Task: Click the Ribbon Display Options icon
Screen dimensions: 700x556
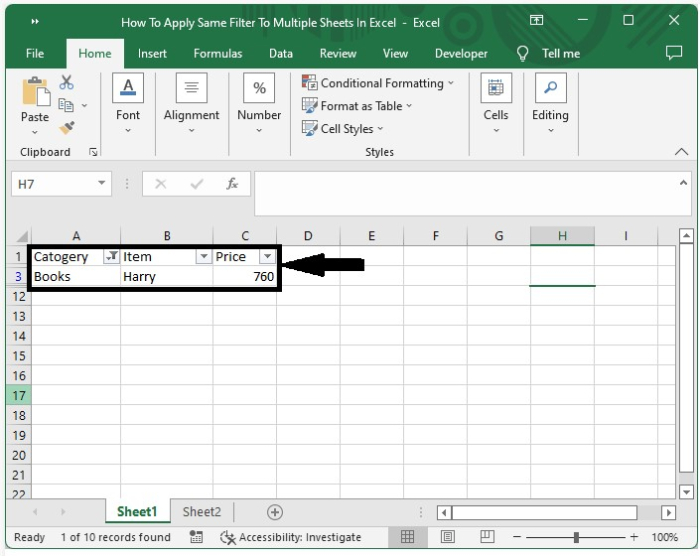Action: tap(536, 20)
